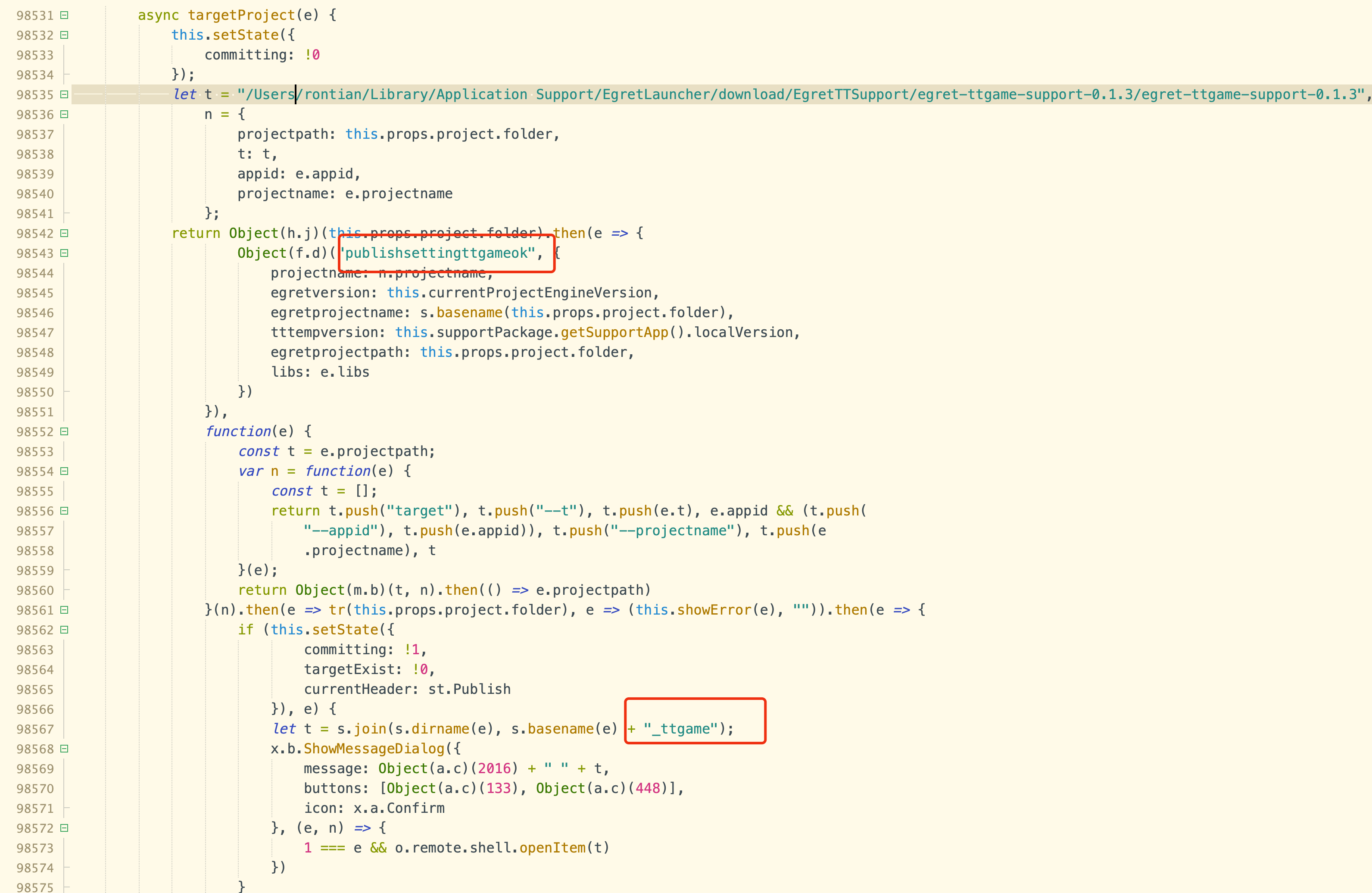Screen dimensions: 1372x893
Task: Click projectpath key on line 98537
Action: tap(283, 134)
